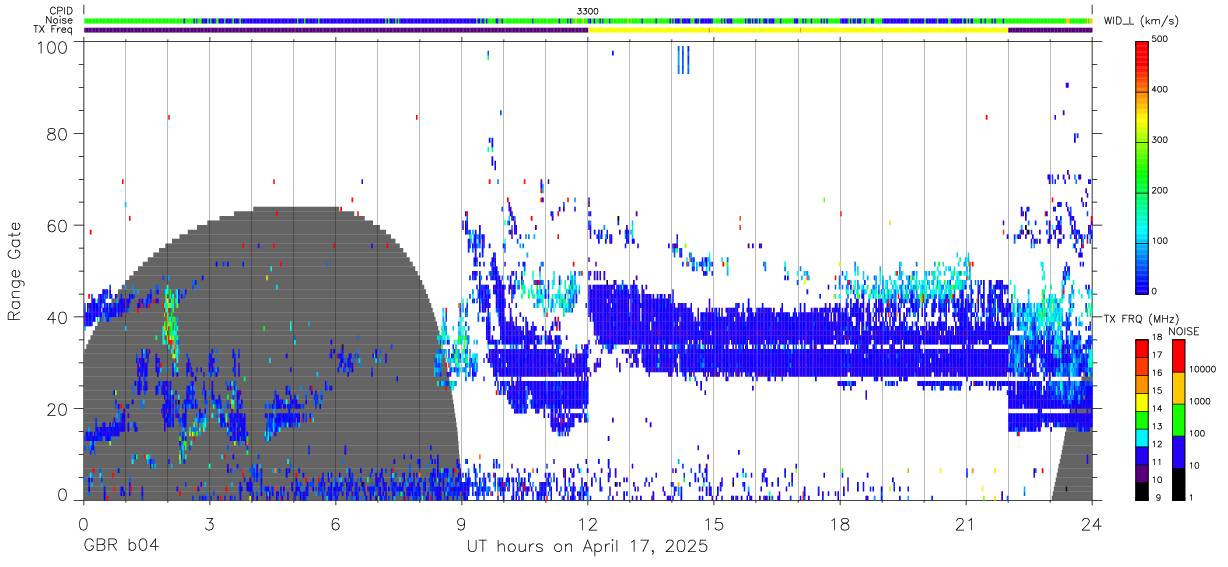This screenshot has width=1228, height=567.
Task: Click the CPID value 3300
Action: click(x=588, y=11)
